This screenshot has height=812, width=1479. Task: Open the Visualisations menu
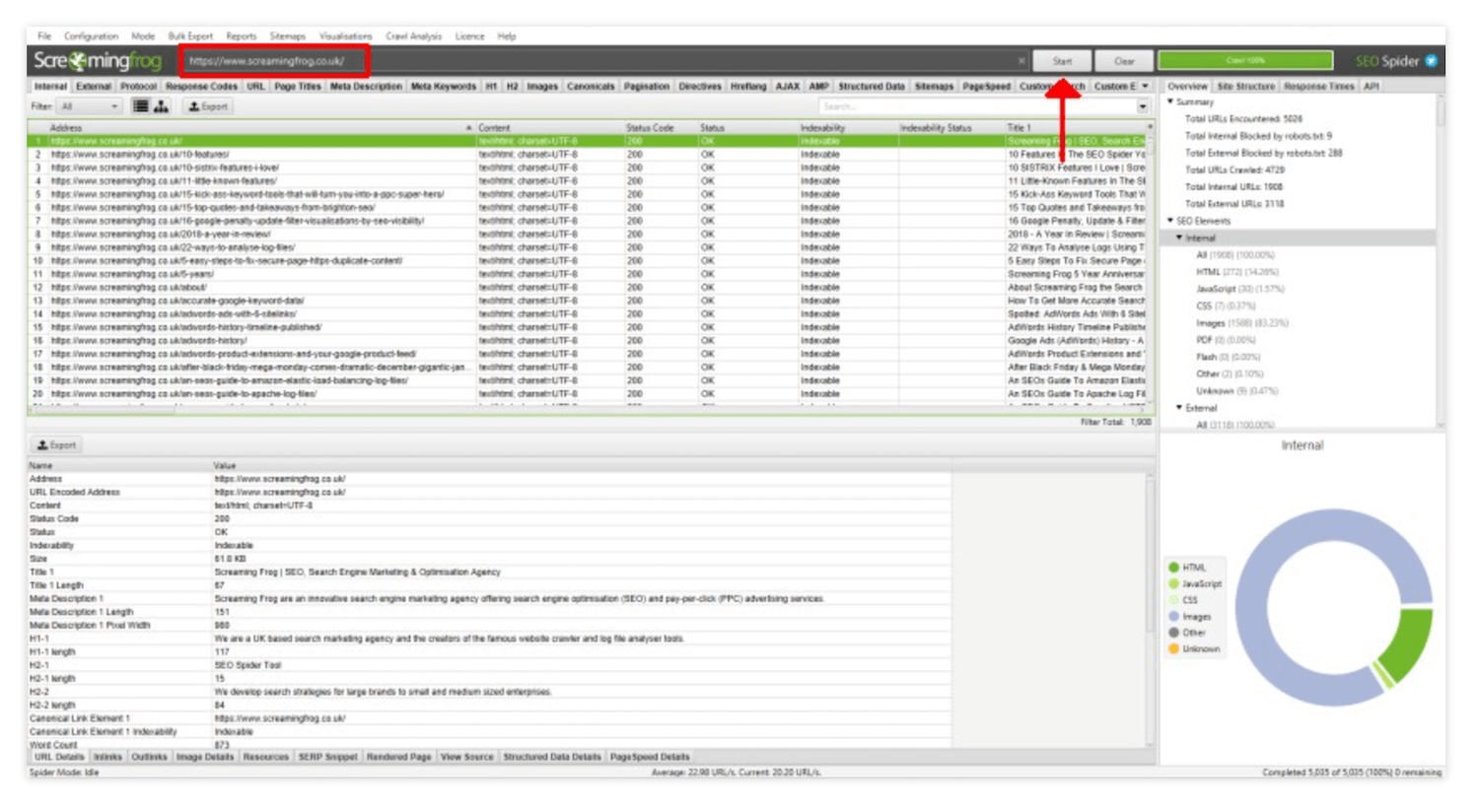(345, 36)
